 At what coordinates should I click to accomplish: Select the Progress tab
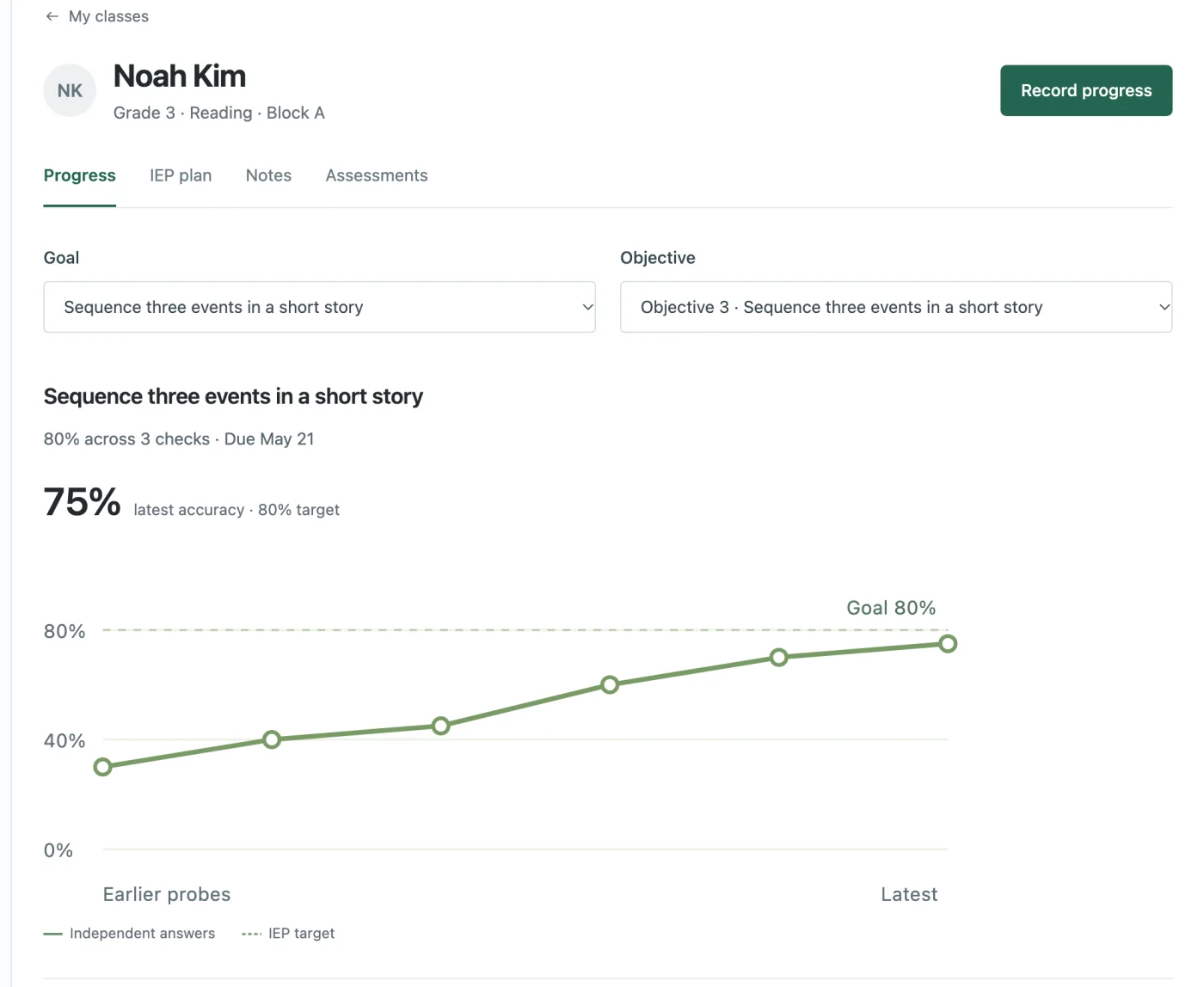[80, 175]
